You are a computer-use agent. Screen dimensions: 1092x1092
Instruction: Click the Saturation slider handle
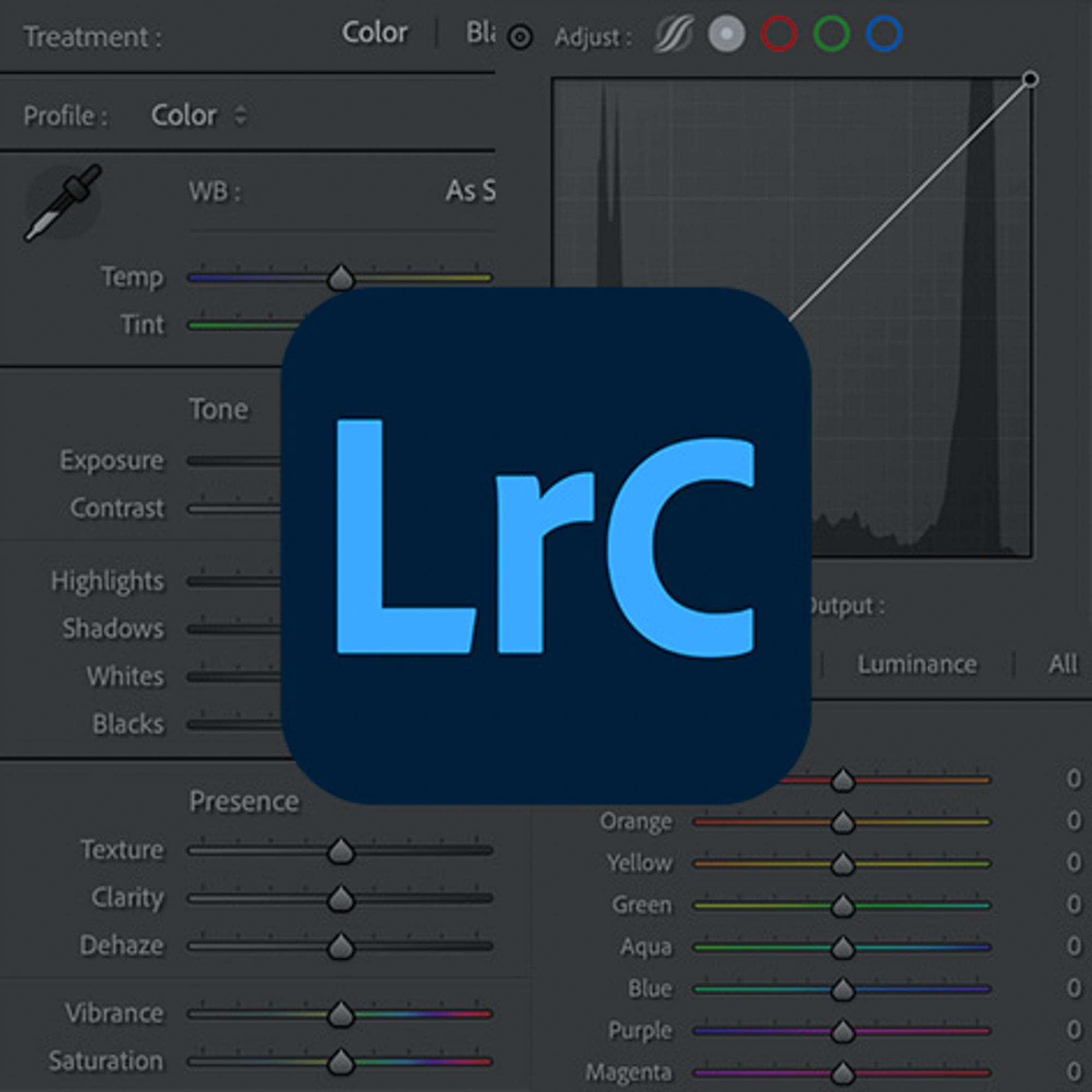pyautogui.click(x=341, y=1061)
